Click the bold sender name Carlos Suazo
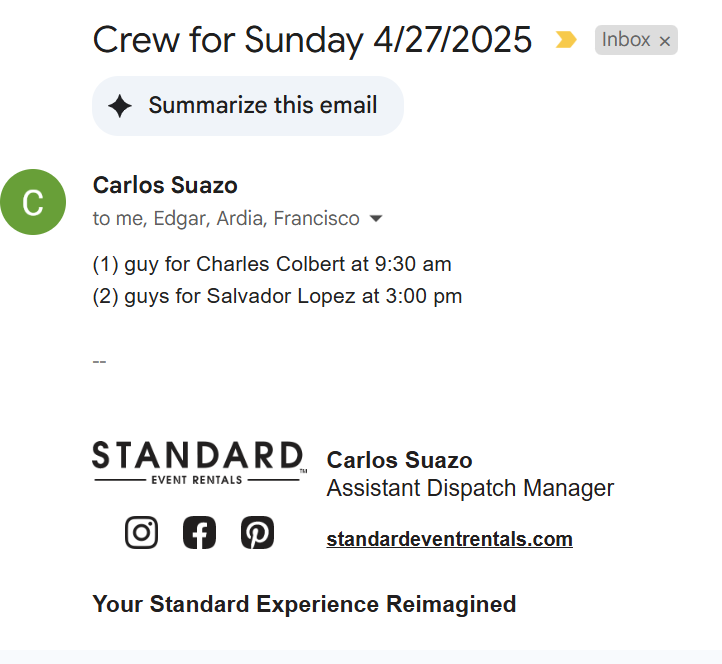Image resolution: width=722 pixels, height=664 pixels. pos(165,185)
